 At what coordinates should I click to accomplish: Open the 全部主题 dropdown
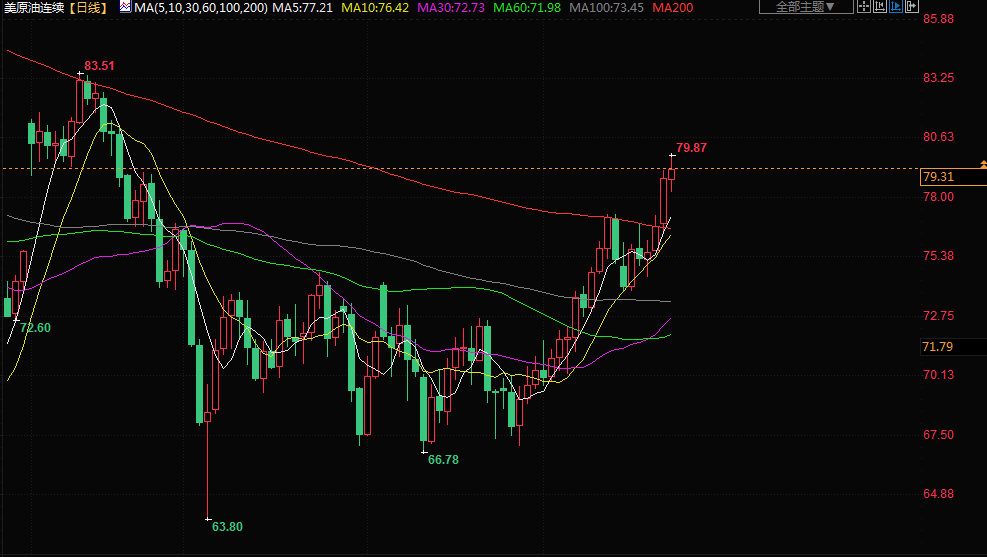(806, 6)
